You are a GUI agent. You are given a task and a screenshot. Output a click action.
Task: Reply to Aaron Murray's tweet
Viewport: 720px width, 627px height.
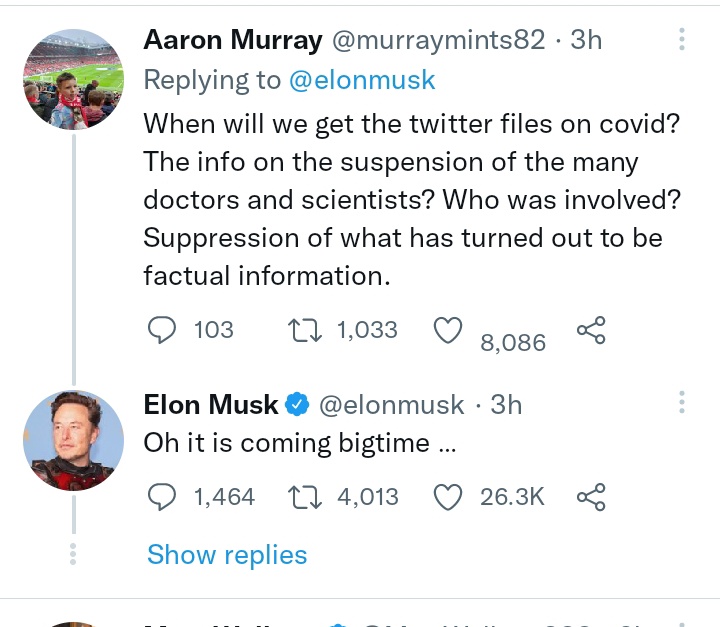pyautogui.click(x=161, y=330)
